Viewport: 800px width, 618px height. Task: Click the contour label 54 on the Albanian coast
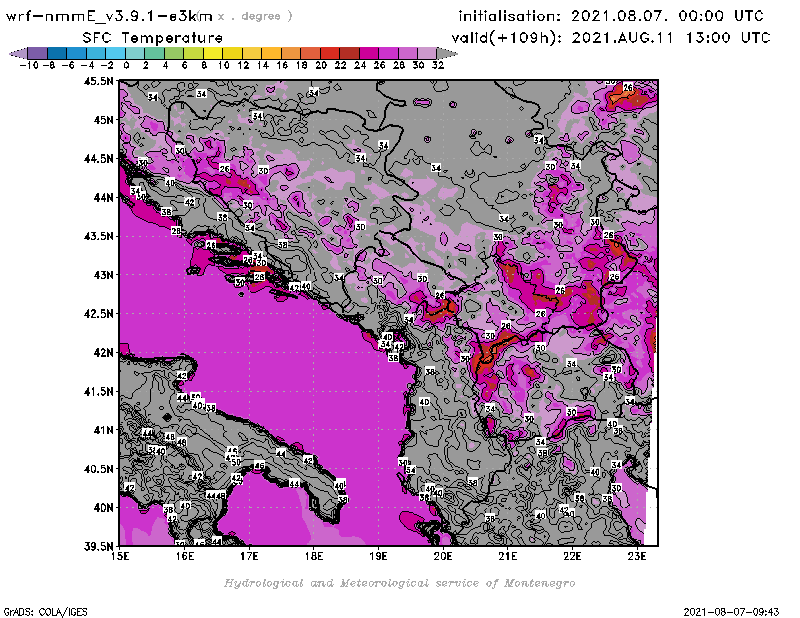point(410,469)
